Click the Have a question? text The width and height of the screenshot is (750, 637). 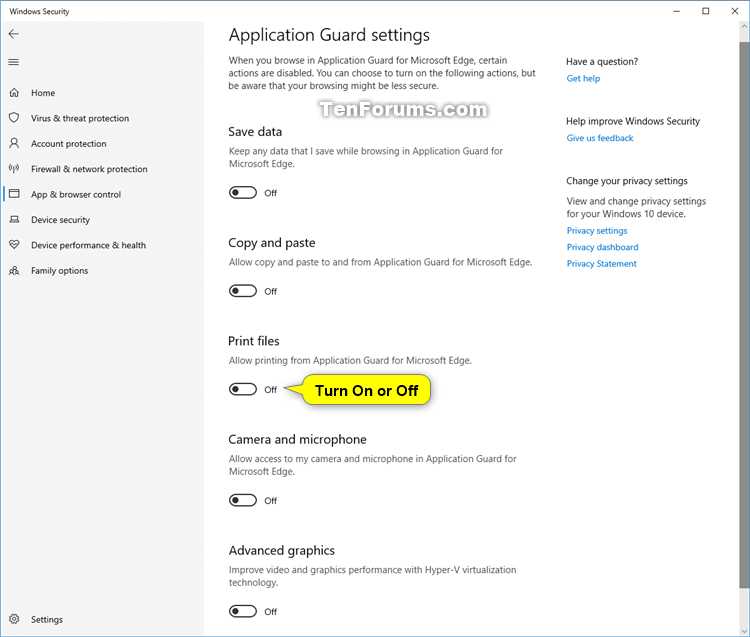coord(602,61)
